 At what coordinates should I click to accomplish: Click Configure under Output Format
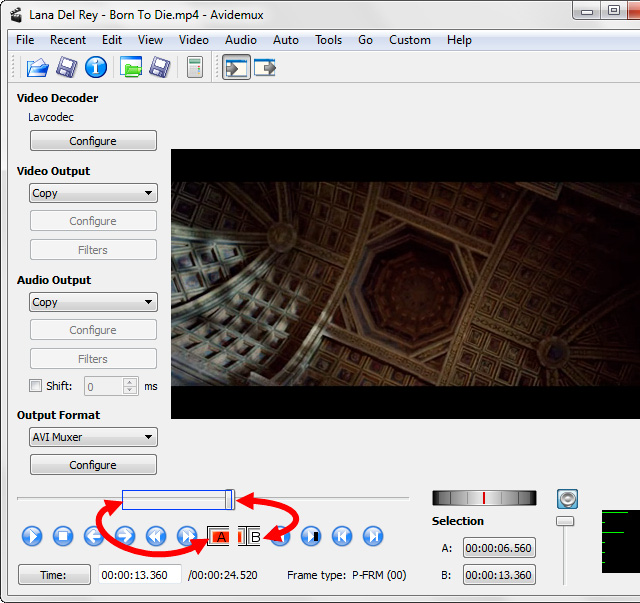93,465
